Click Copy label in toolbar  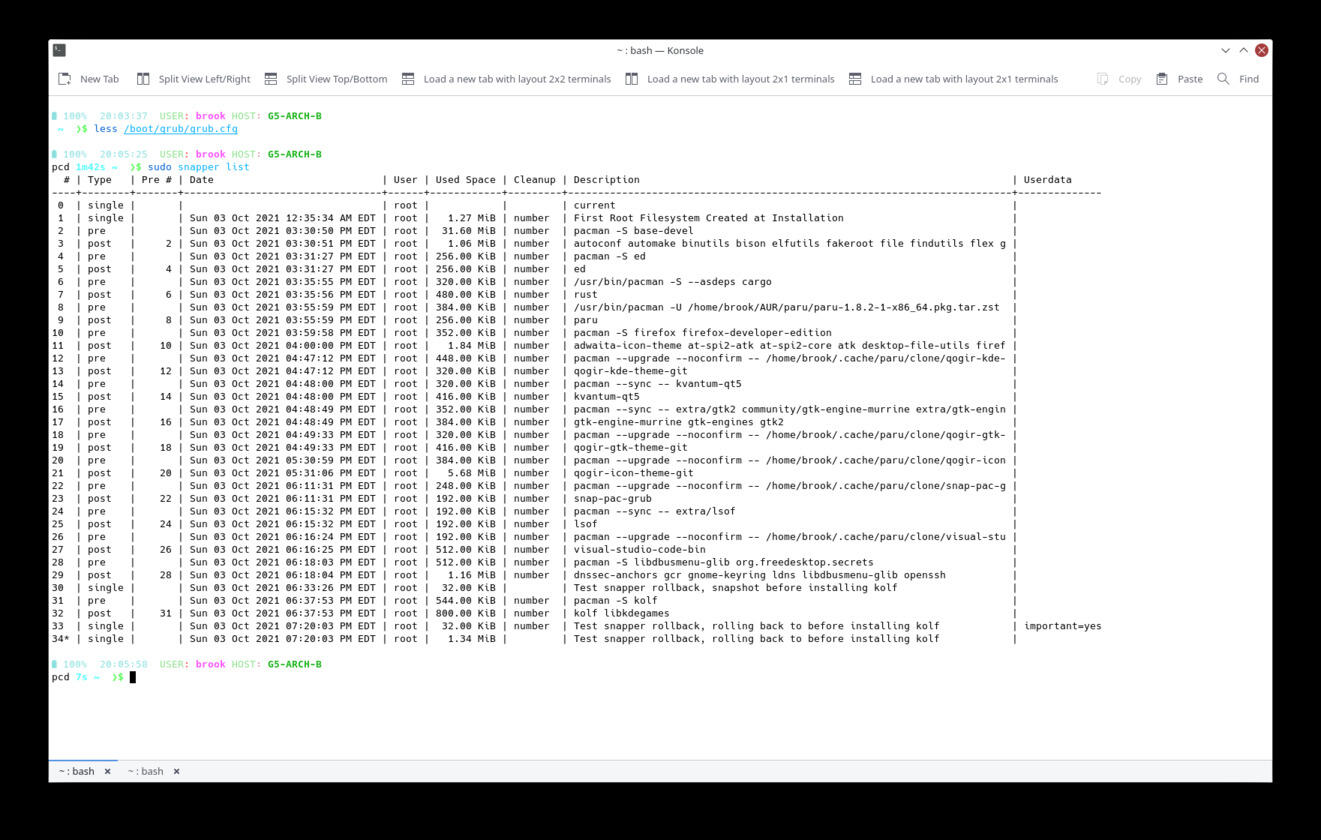pyautogui.click(x=1130, y=79)
